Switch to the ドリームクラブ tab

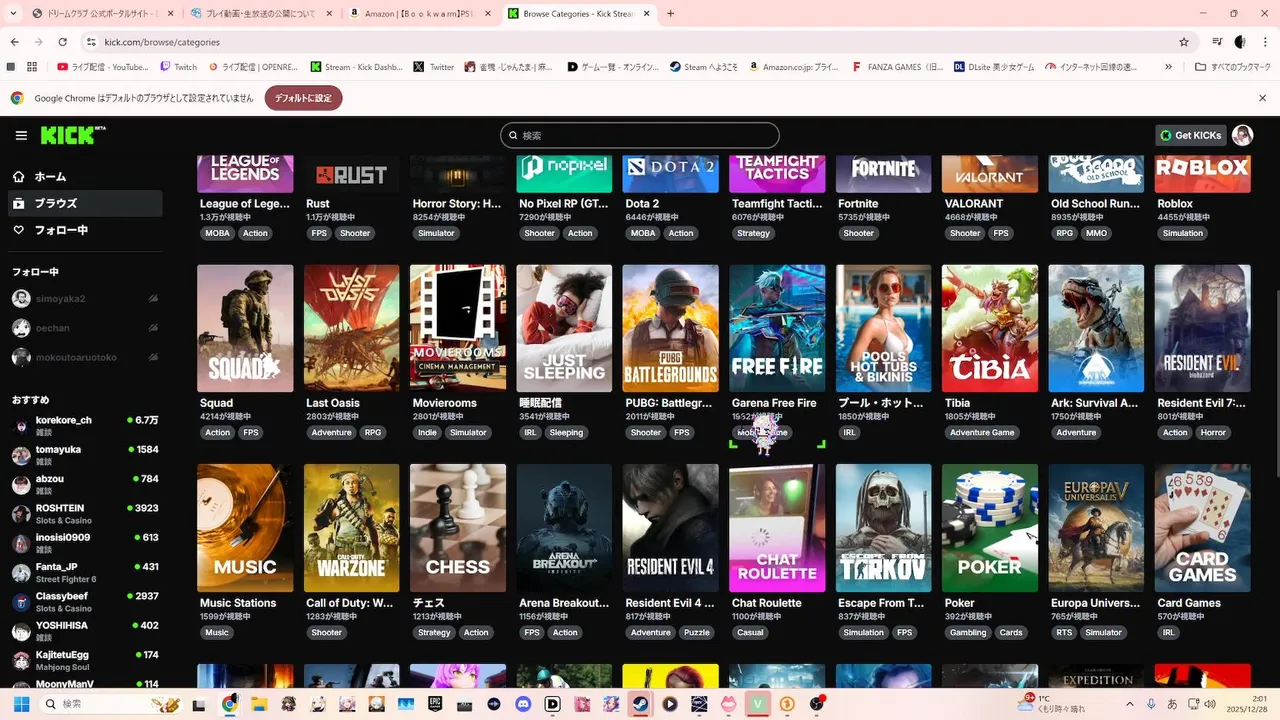pyautogui.click(x=100, y=14)
